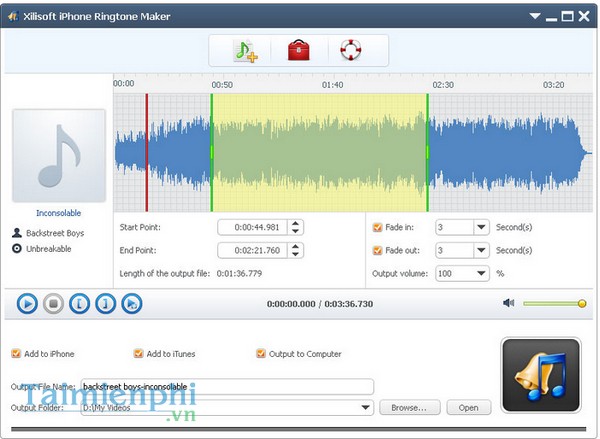This screenshot has width=600, height=439.
Task: Click the 0:01:36.779 output length value
Action: click(239, 274)
